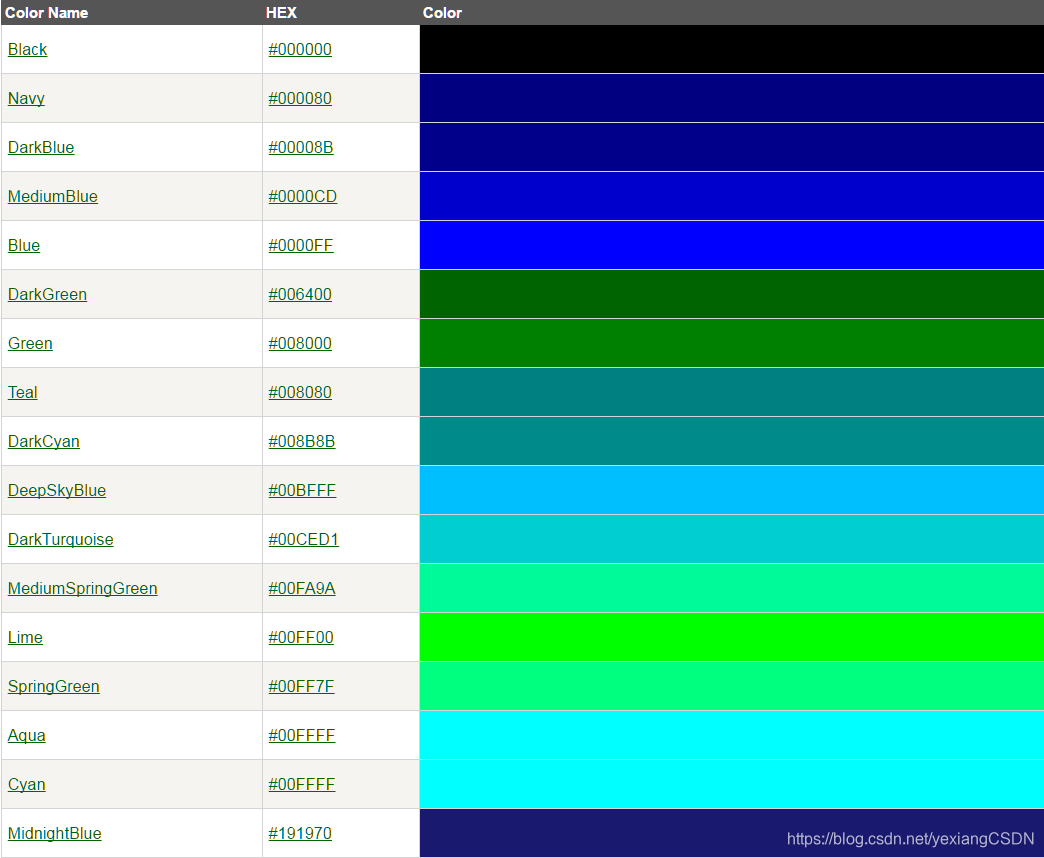Click the DarkTurquoise color name link

pyautogui.click(x=61, y=539)
